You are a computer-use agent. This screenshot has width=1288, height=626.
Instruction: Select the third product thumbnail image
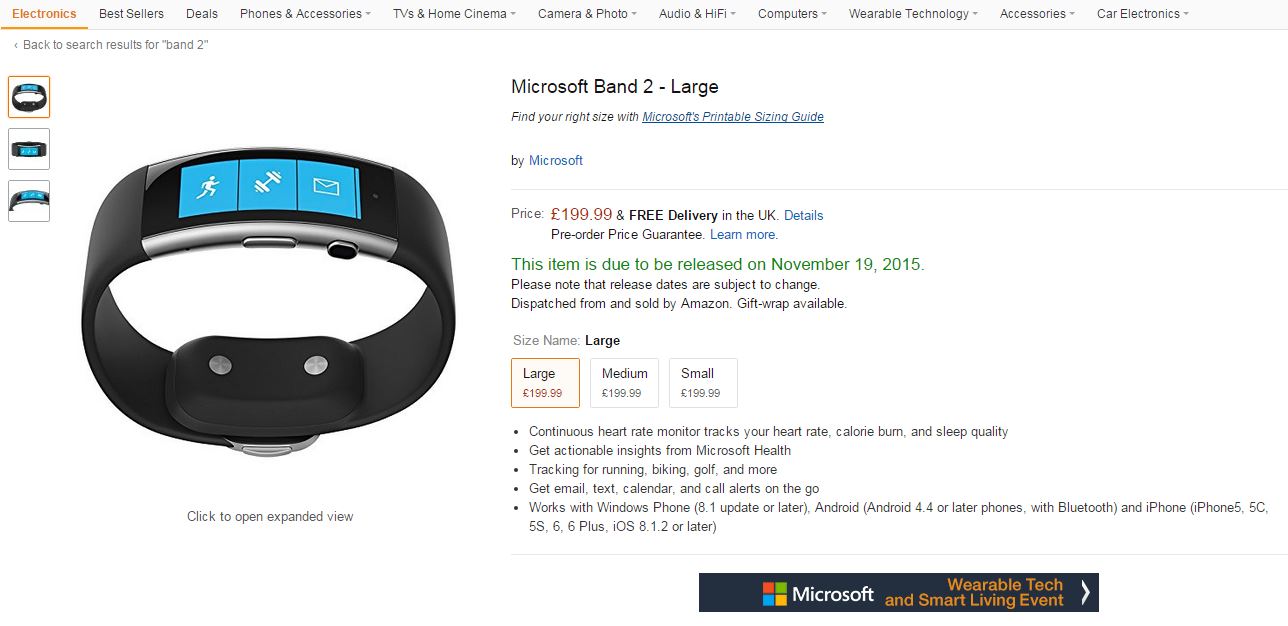(x=29, y=200)
